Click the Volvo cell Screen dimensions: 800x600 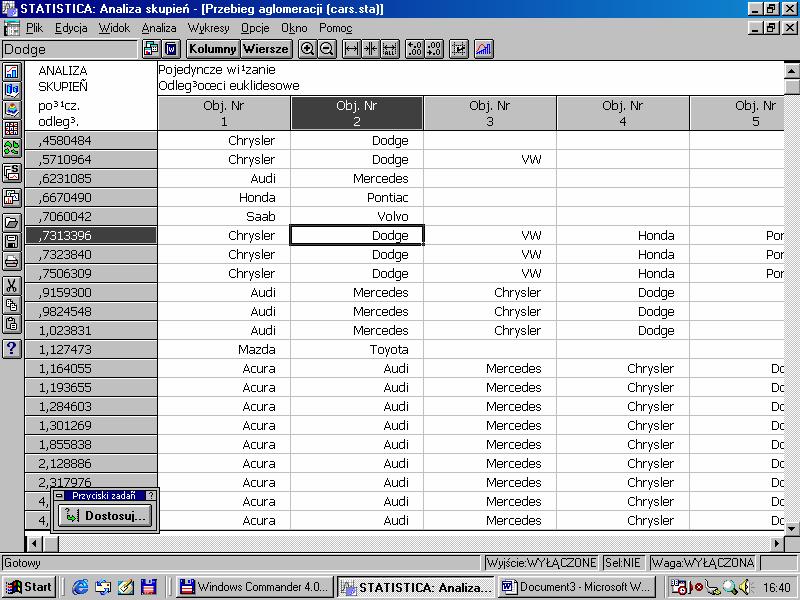pos(357,216)
